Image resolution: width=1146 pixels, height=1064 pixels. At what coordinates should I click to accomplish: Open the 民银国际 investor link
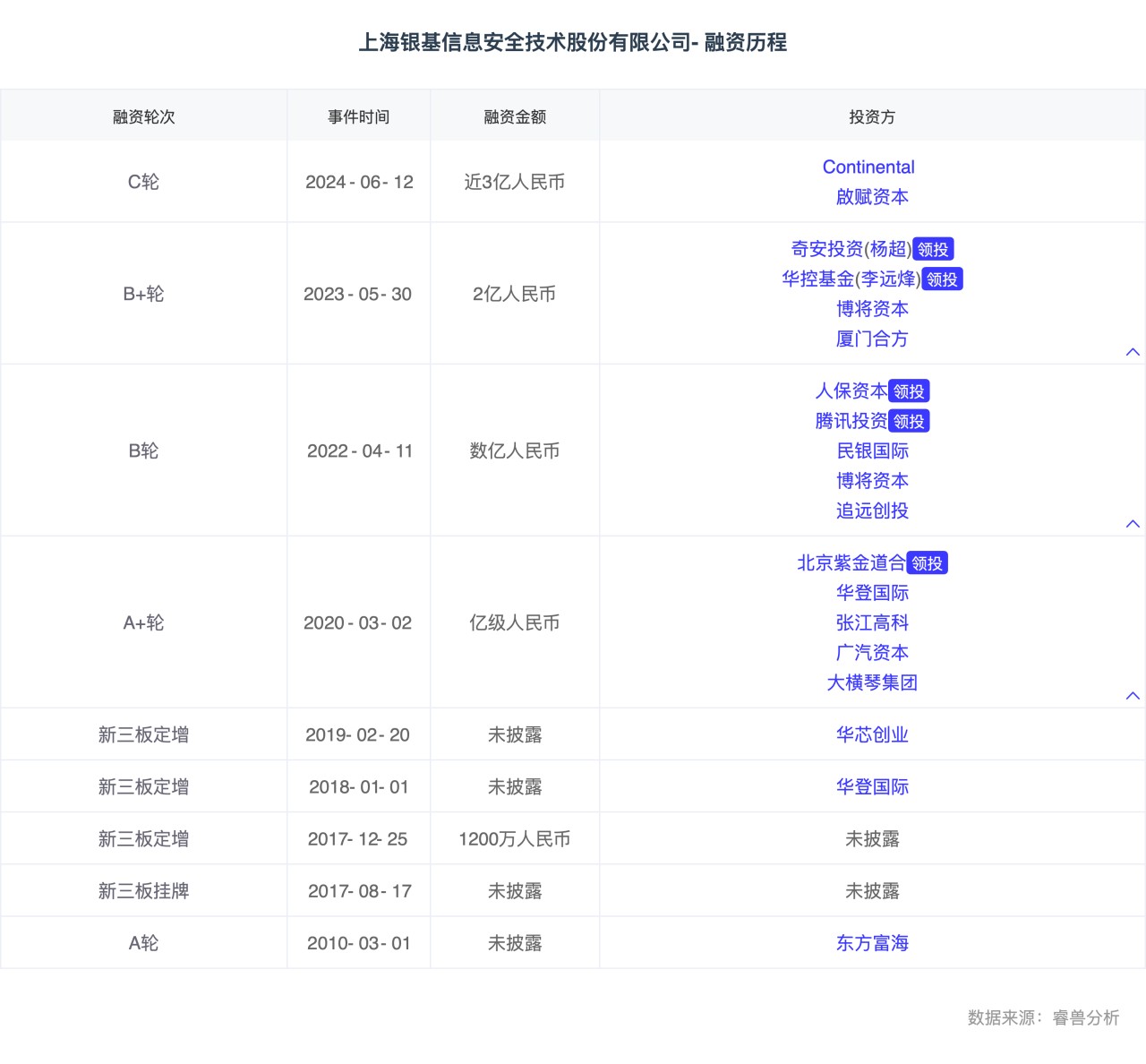coord(872,450)
